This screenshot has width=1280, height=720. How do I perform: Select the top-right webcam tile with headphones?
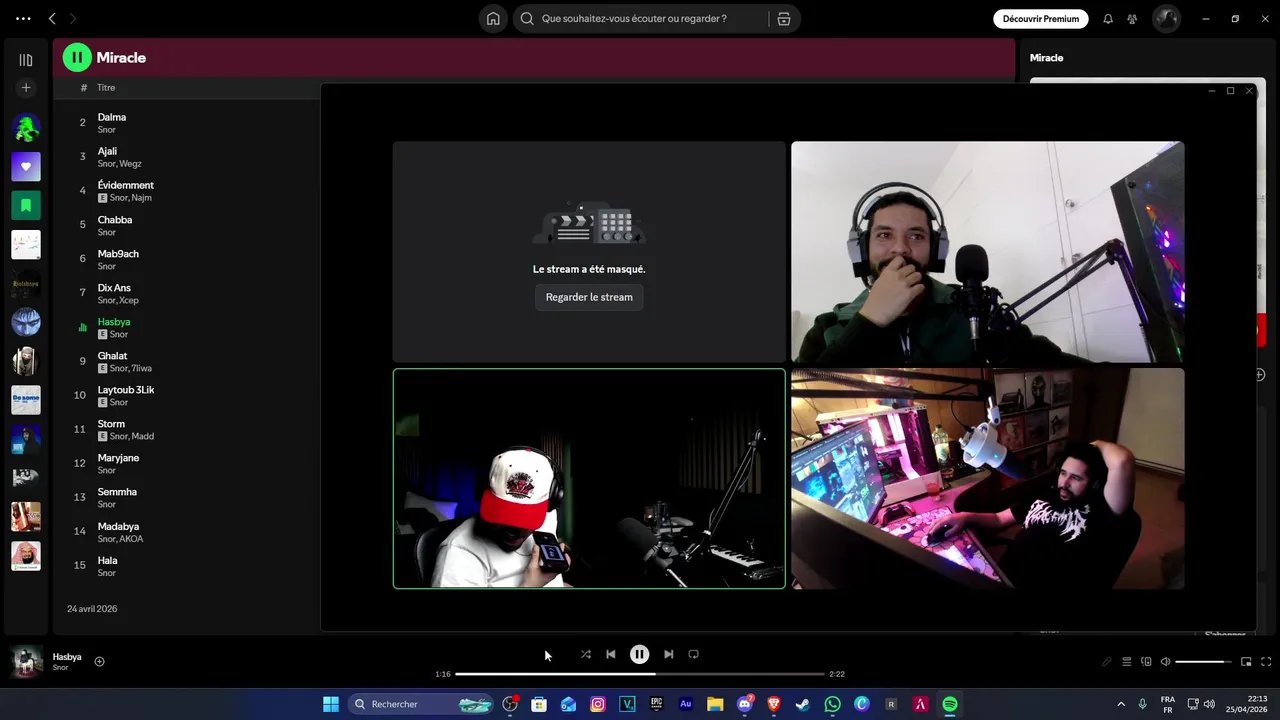(x=988, y=252)
